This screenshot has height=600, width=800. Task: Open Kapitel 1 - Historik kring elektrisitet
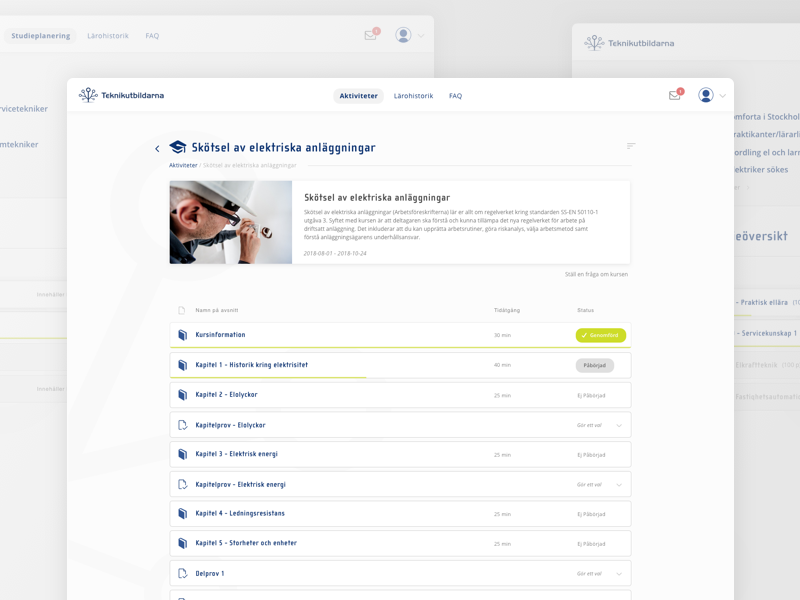click(400, 365)
